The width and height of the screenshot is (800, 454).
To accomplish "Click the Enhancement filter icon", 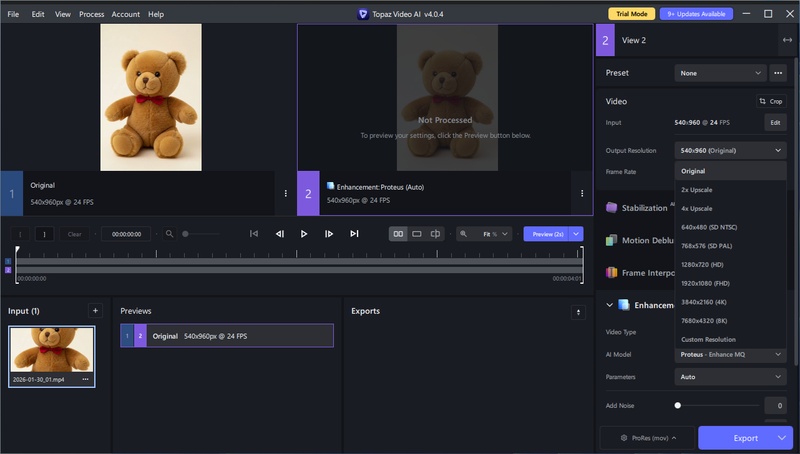I will pos(624,305).
